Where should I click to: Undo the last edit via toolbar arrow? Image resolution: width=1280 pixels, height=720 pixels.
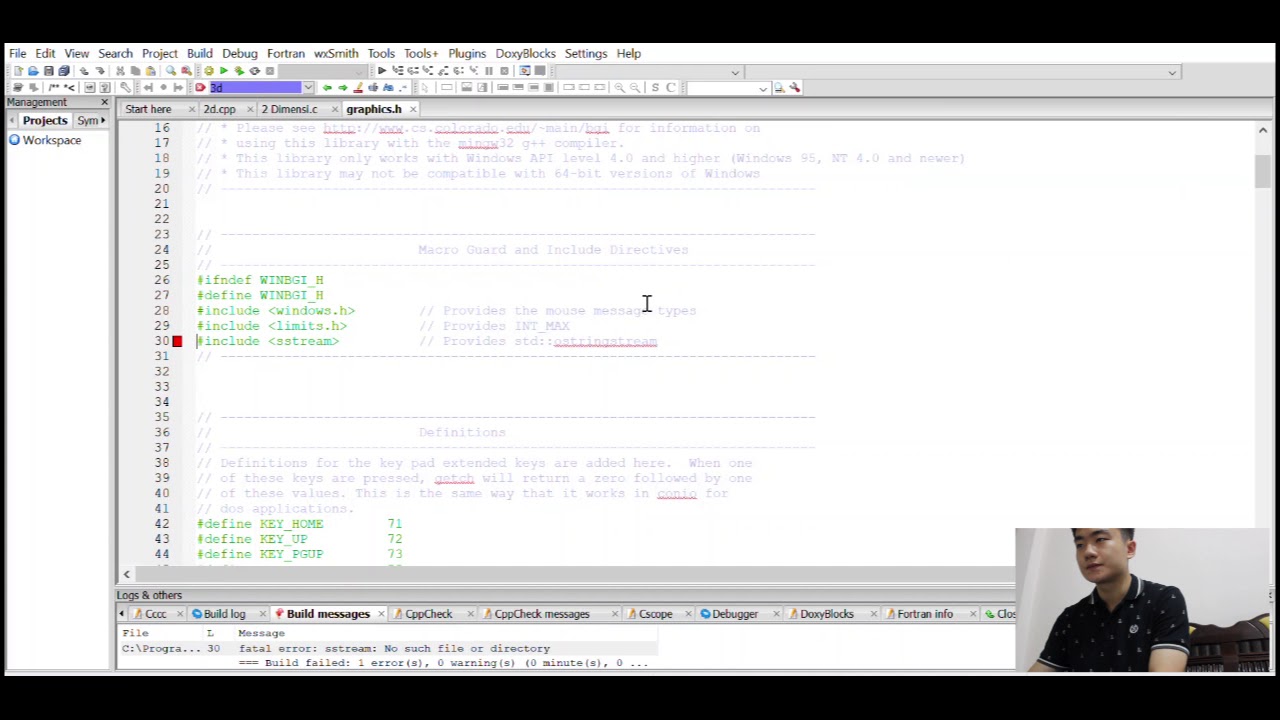click(x=84, y=71)
